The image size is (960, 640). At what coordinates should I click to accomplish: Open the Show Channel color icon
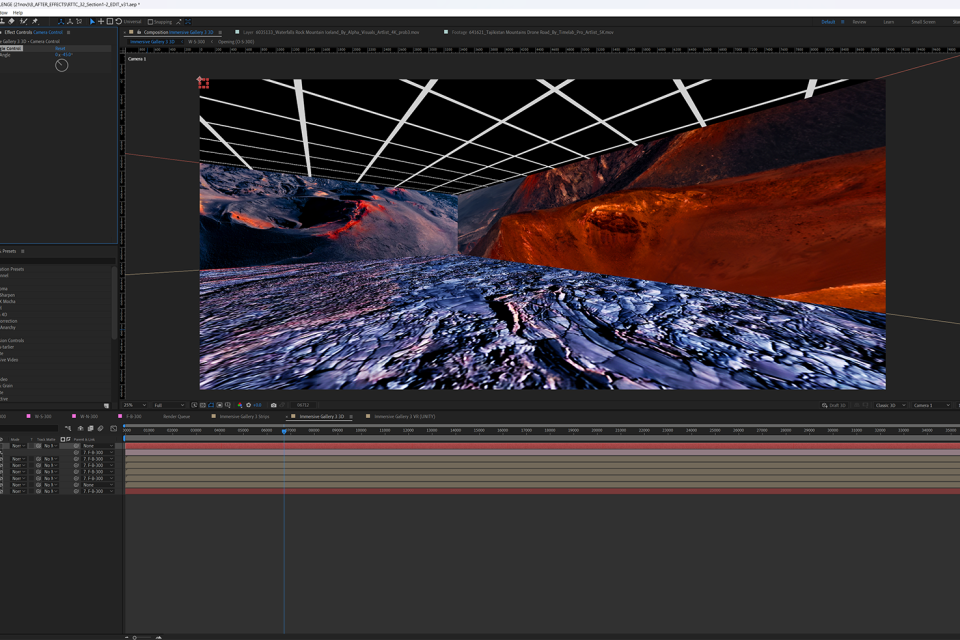[240, 405]
